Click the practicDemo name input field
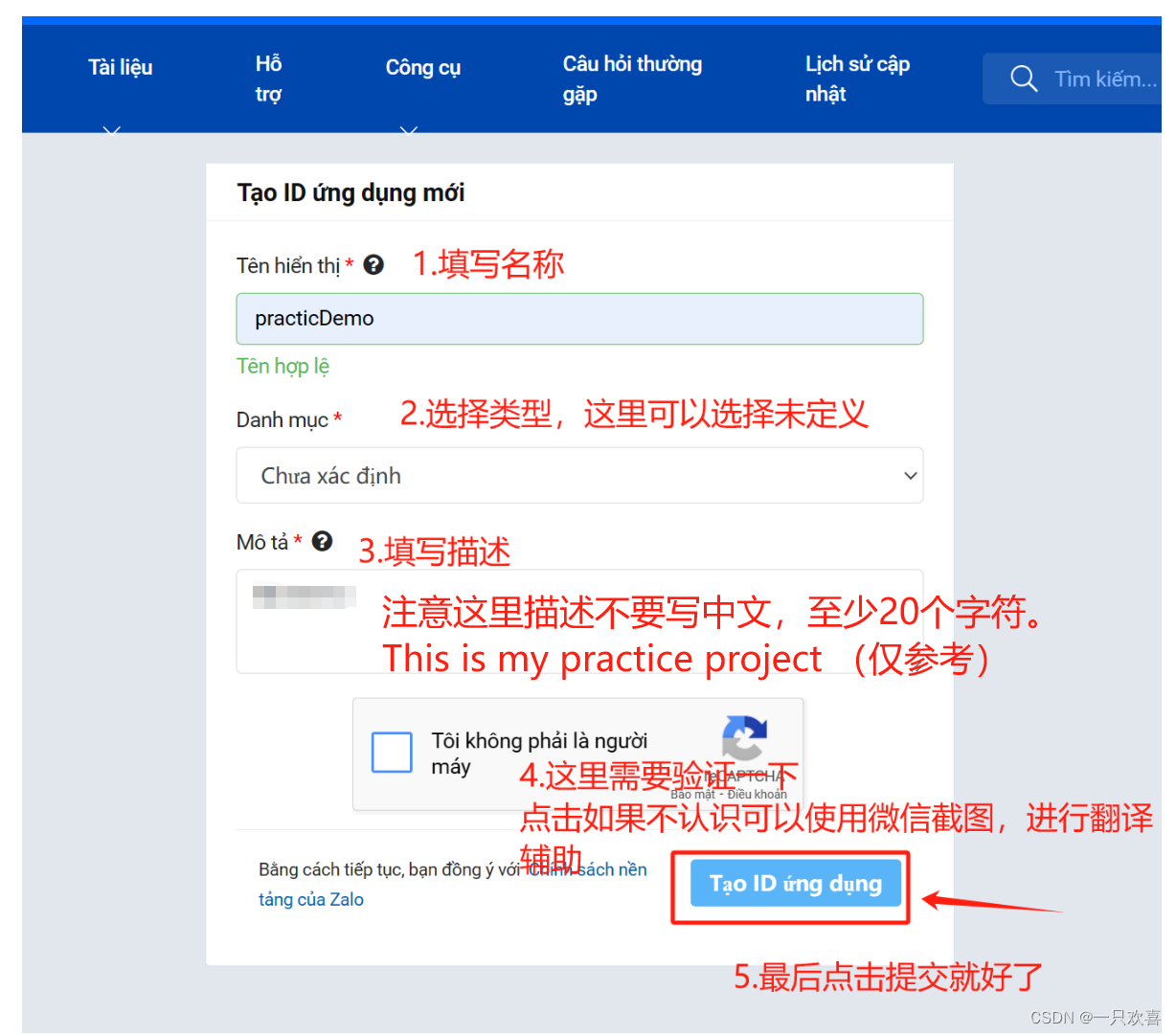Viewport: 1176px width, 1035px height. pos(579,319)
